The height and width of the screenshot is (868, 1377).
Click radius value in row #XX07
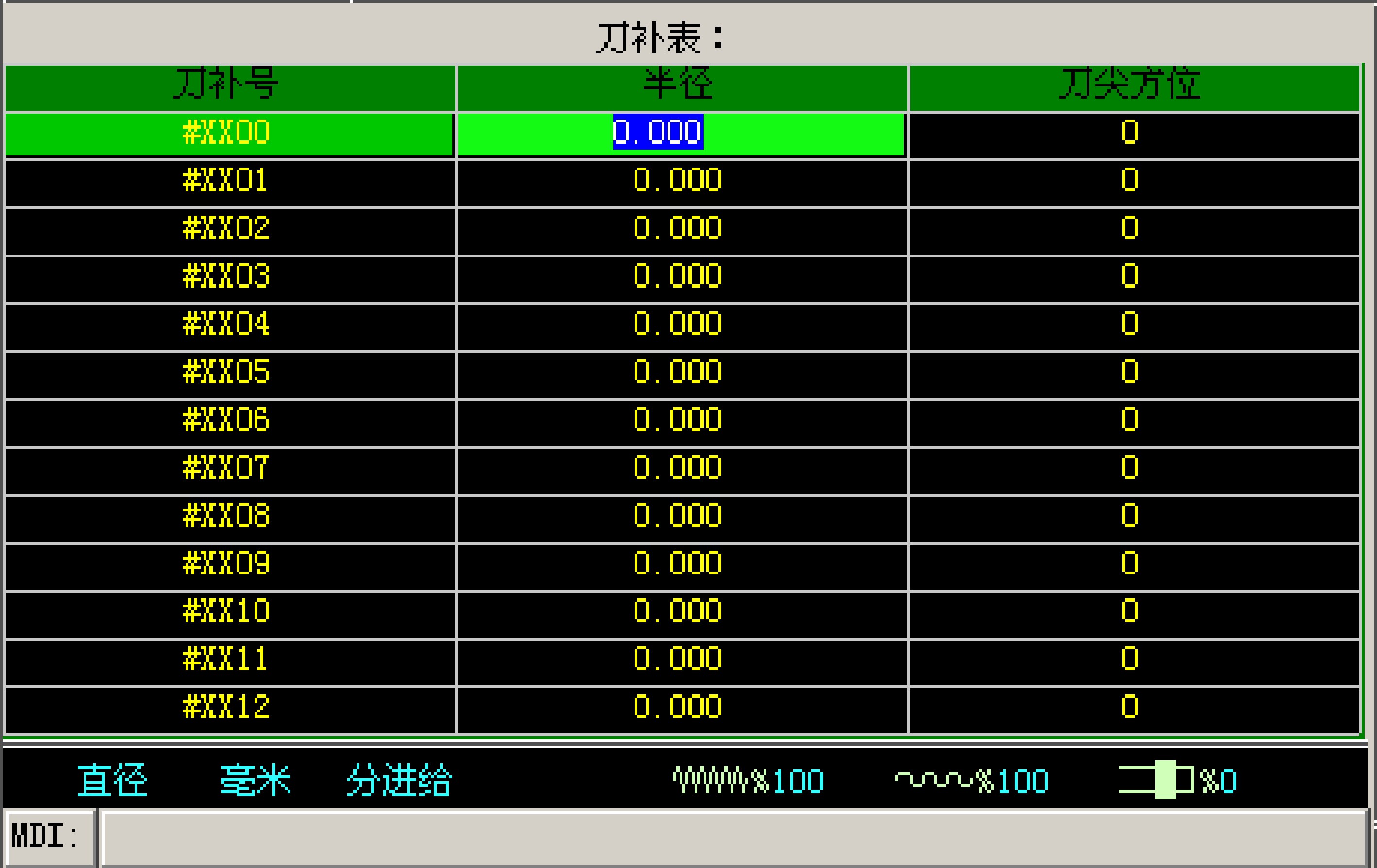click(681, 471)
